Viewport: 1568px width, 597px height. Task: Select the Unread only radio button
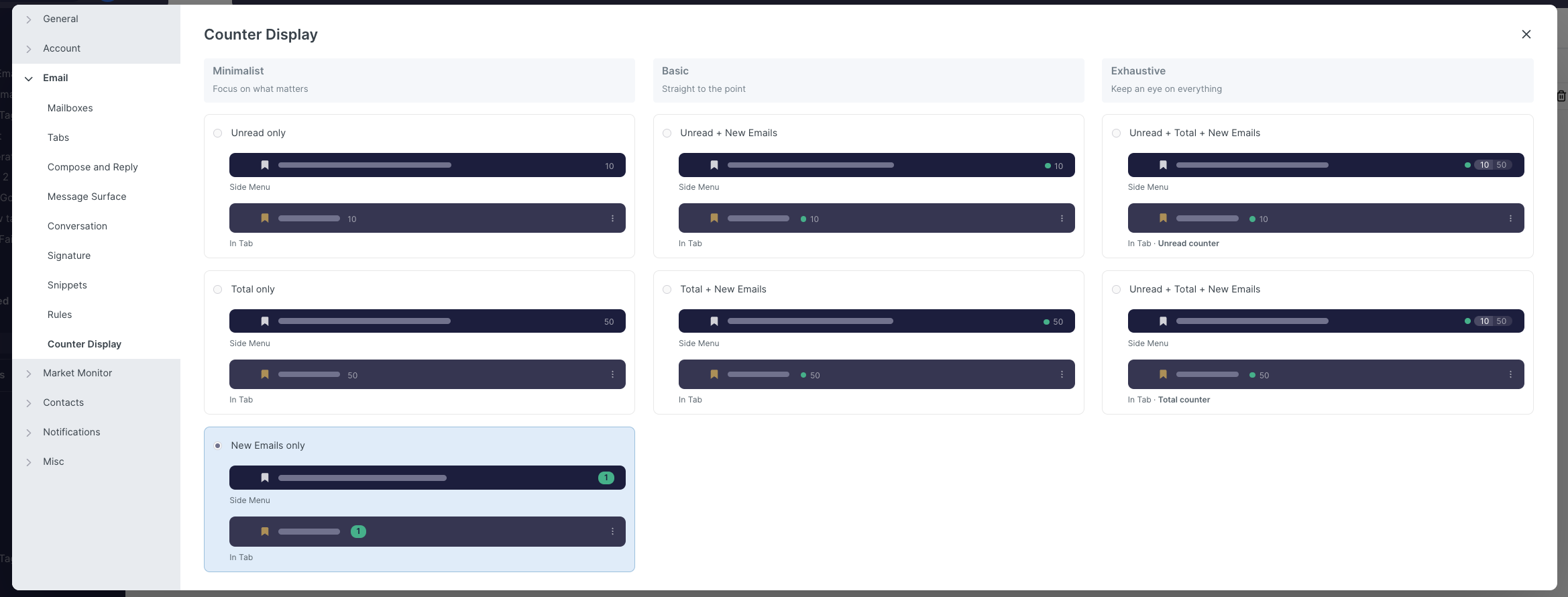pos(218,133)
